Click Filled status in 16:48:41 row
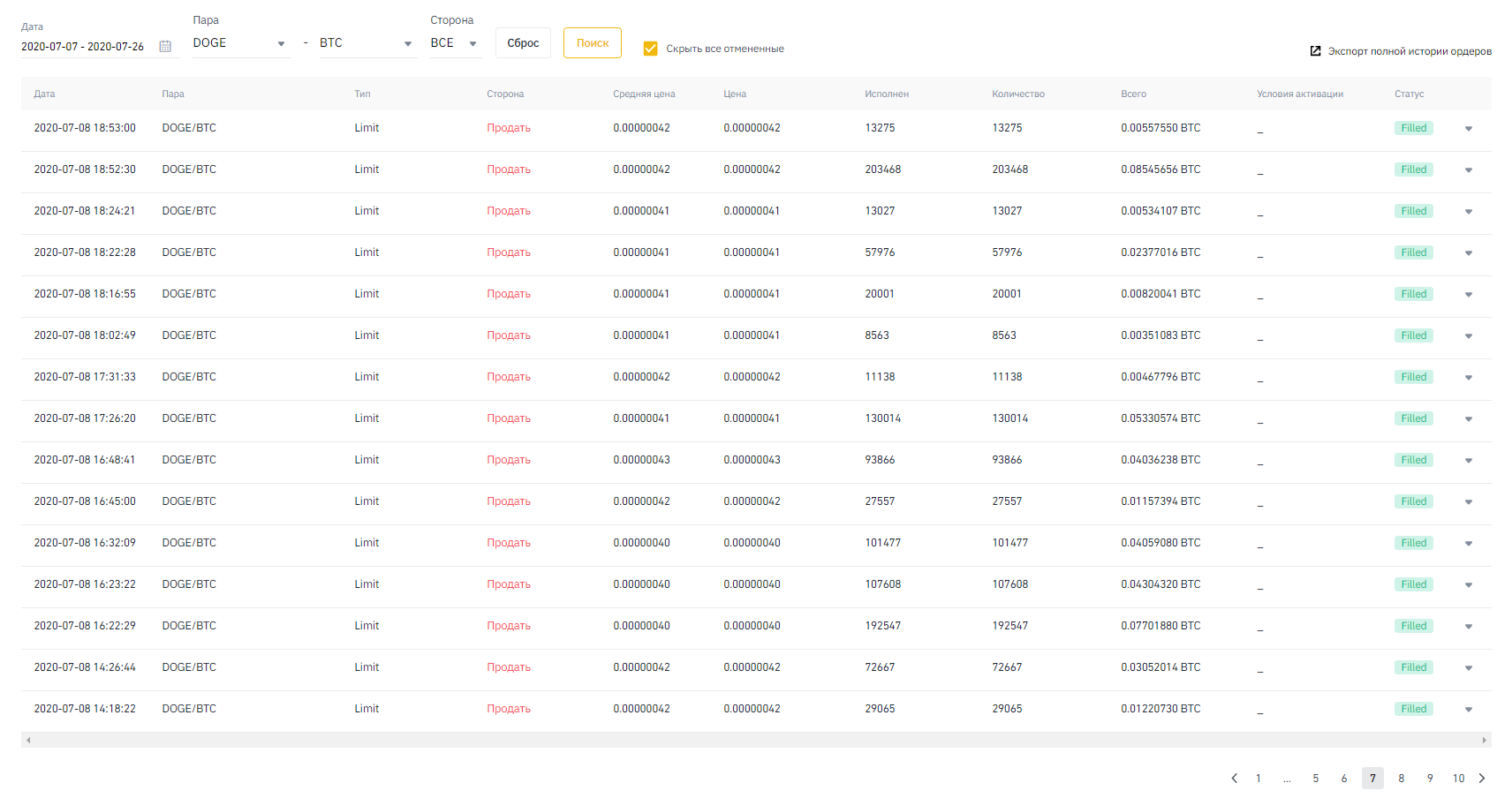1512x798 pixels. click(1414, 460)
